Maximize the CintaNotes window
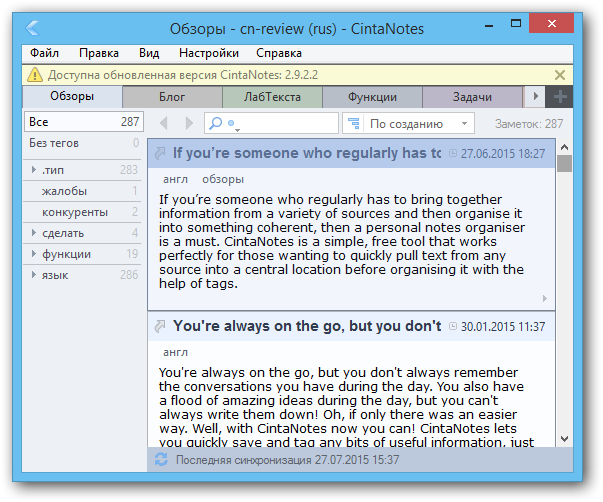The width and height of the screenshot is (603, 502). [515, 24]
